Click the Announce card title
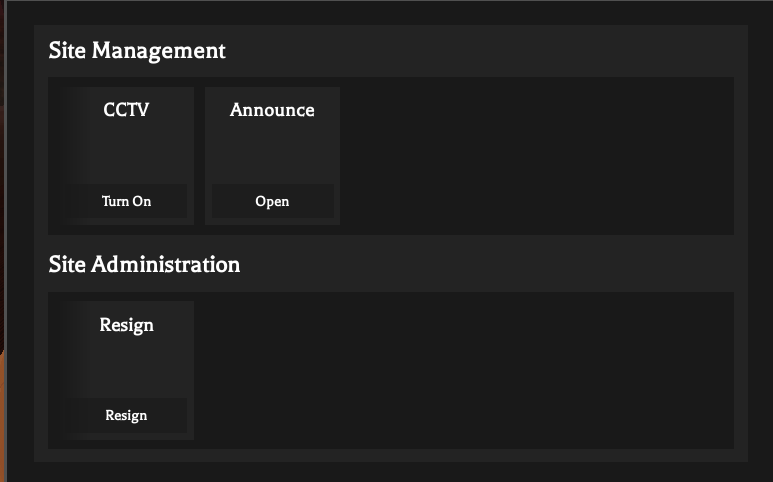773x482 pixels. tap(272, 110)
